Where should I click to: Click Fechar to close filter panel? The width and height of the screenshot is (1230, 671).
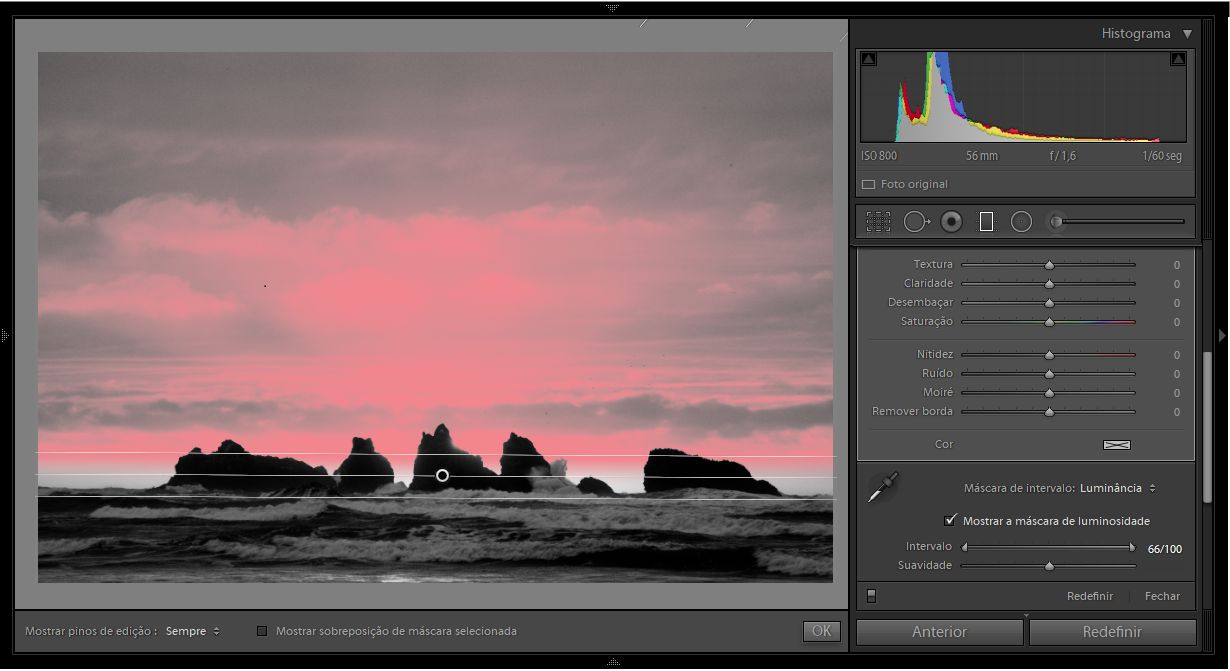tap(1162, 596)
